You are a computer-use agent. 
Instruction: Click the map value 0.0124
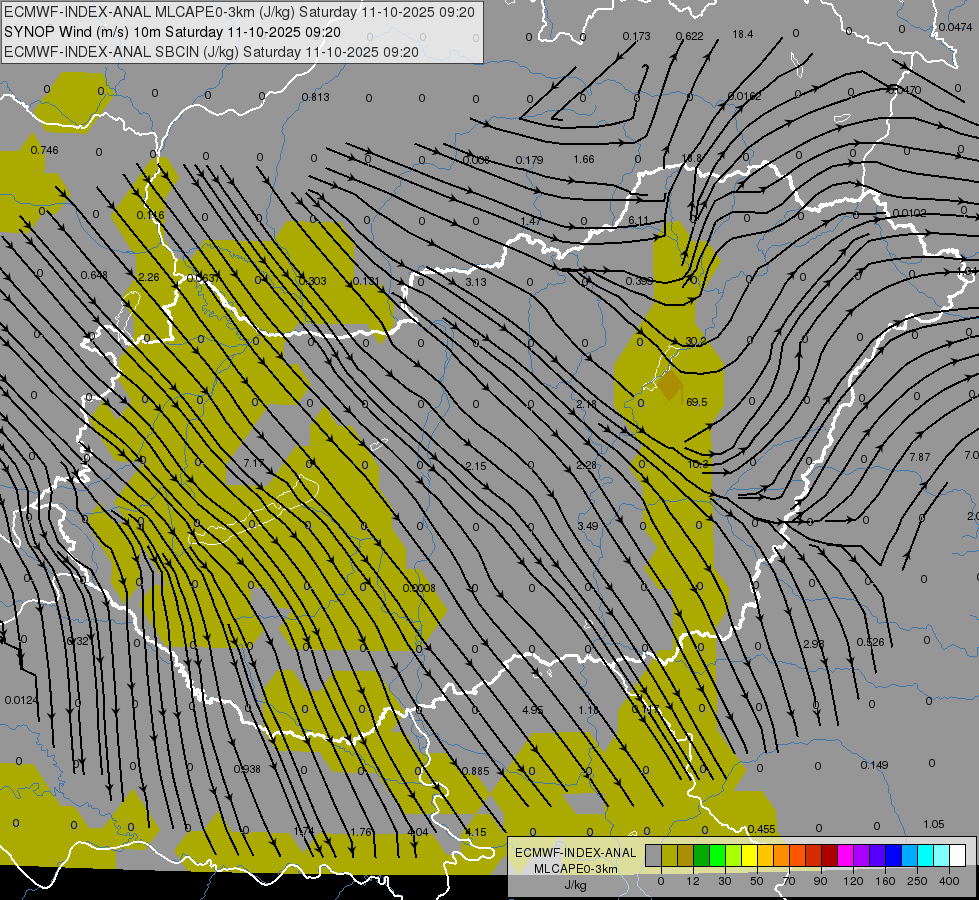[x=21, y=700]
